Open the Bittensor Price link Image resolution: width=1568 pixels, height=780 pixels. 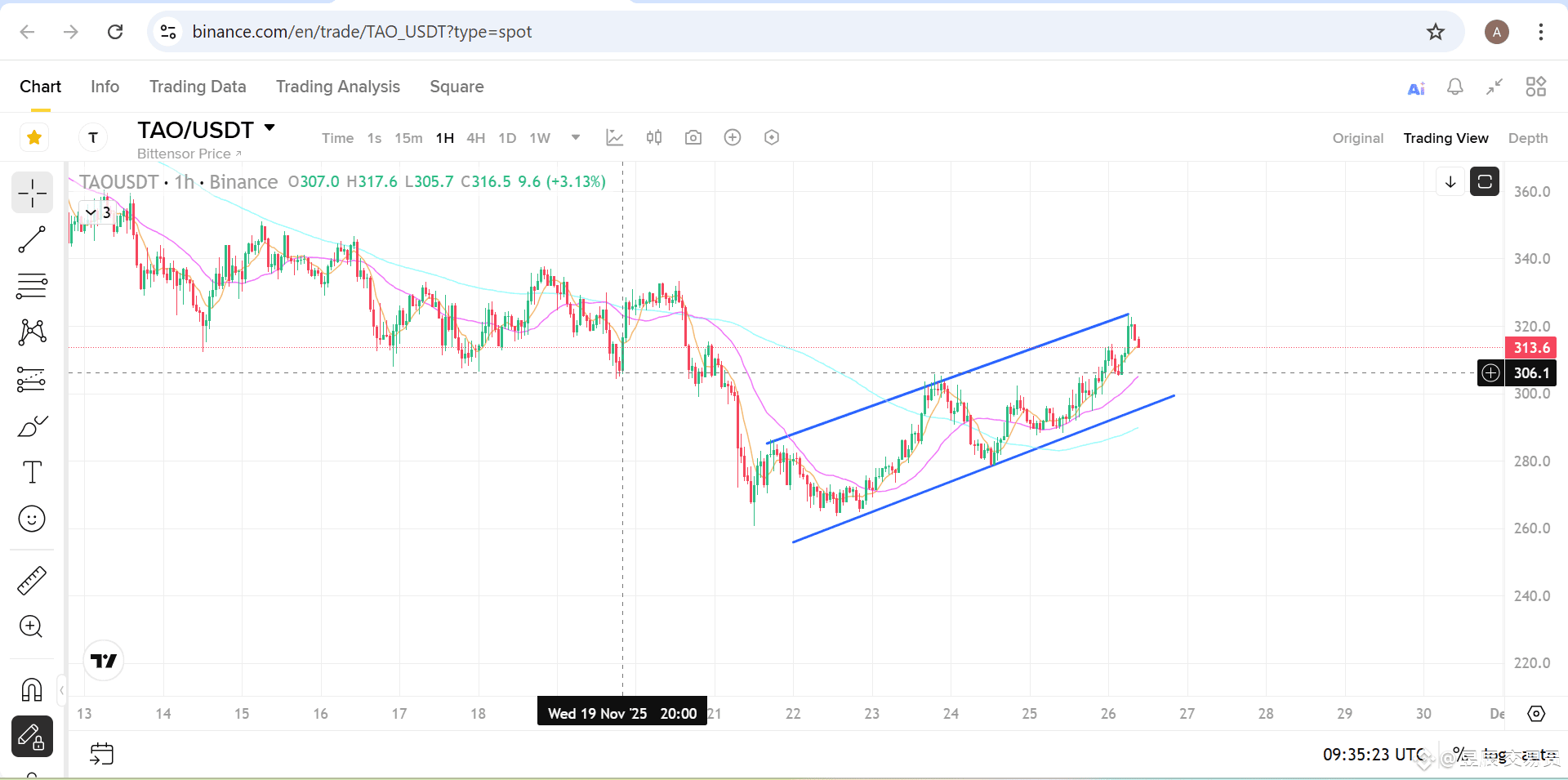[x=189, y=154]
